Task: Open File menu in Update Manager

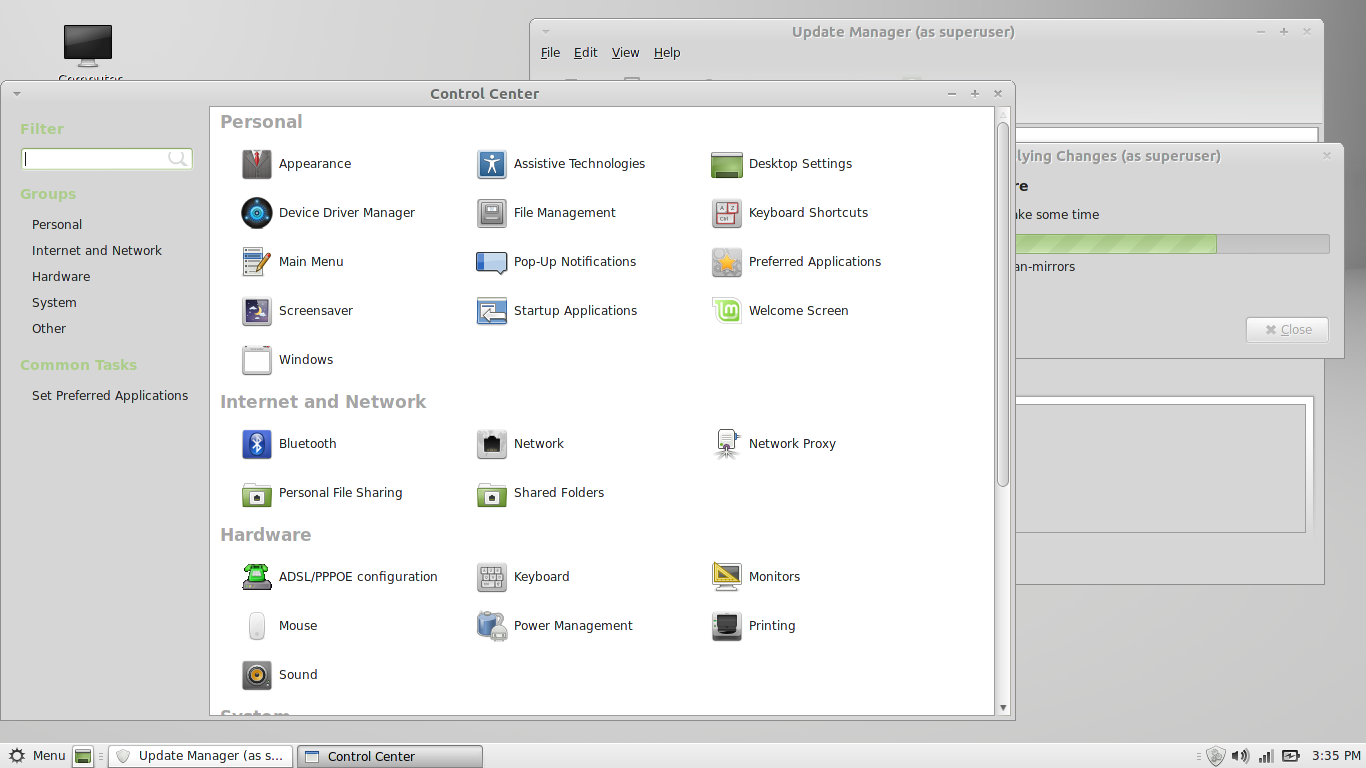Action: click(550, 53)
